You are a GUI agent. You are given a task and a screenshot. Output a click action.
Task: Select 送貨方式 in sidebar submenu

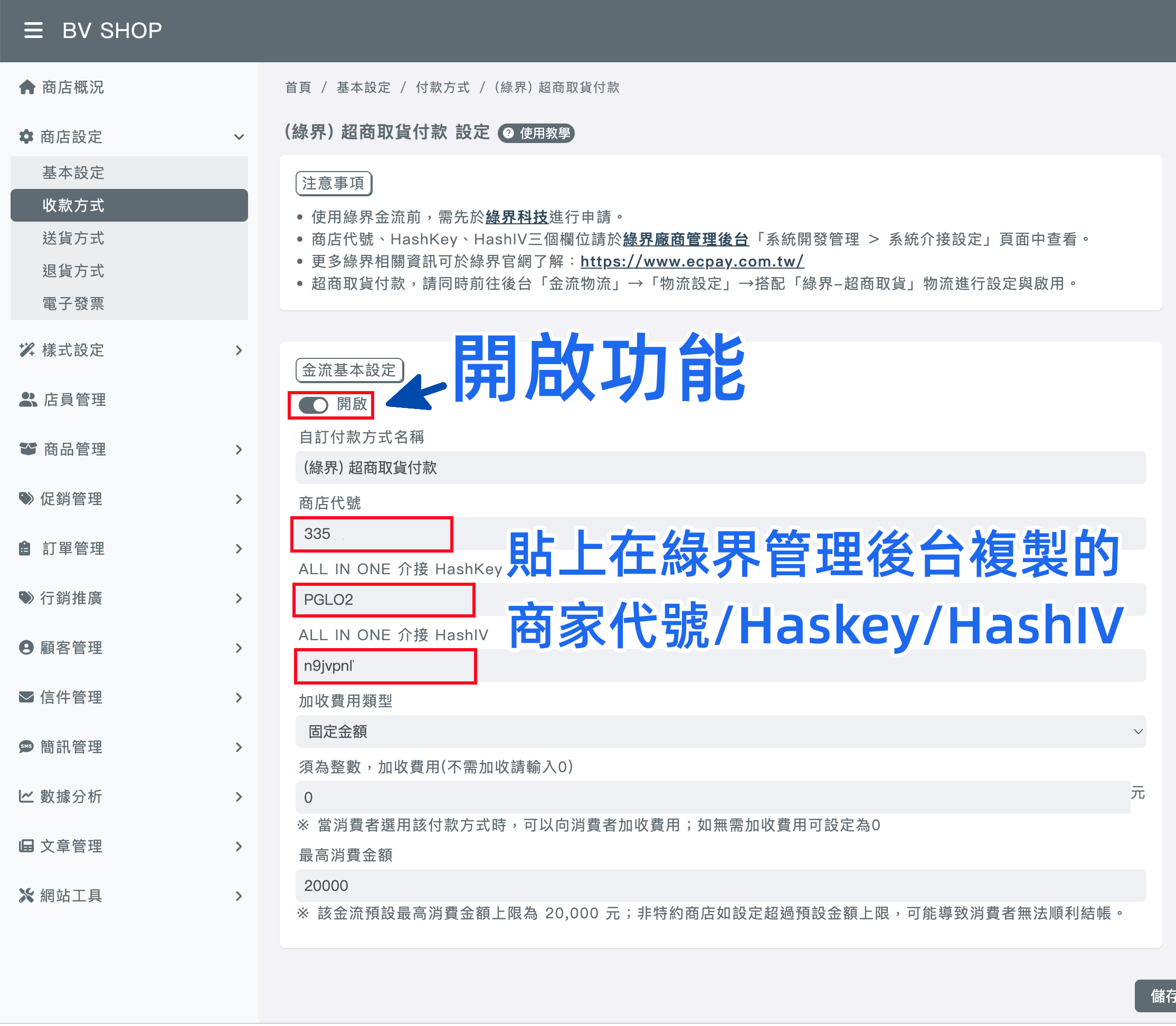point(129,237)
